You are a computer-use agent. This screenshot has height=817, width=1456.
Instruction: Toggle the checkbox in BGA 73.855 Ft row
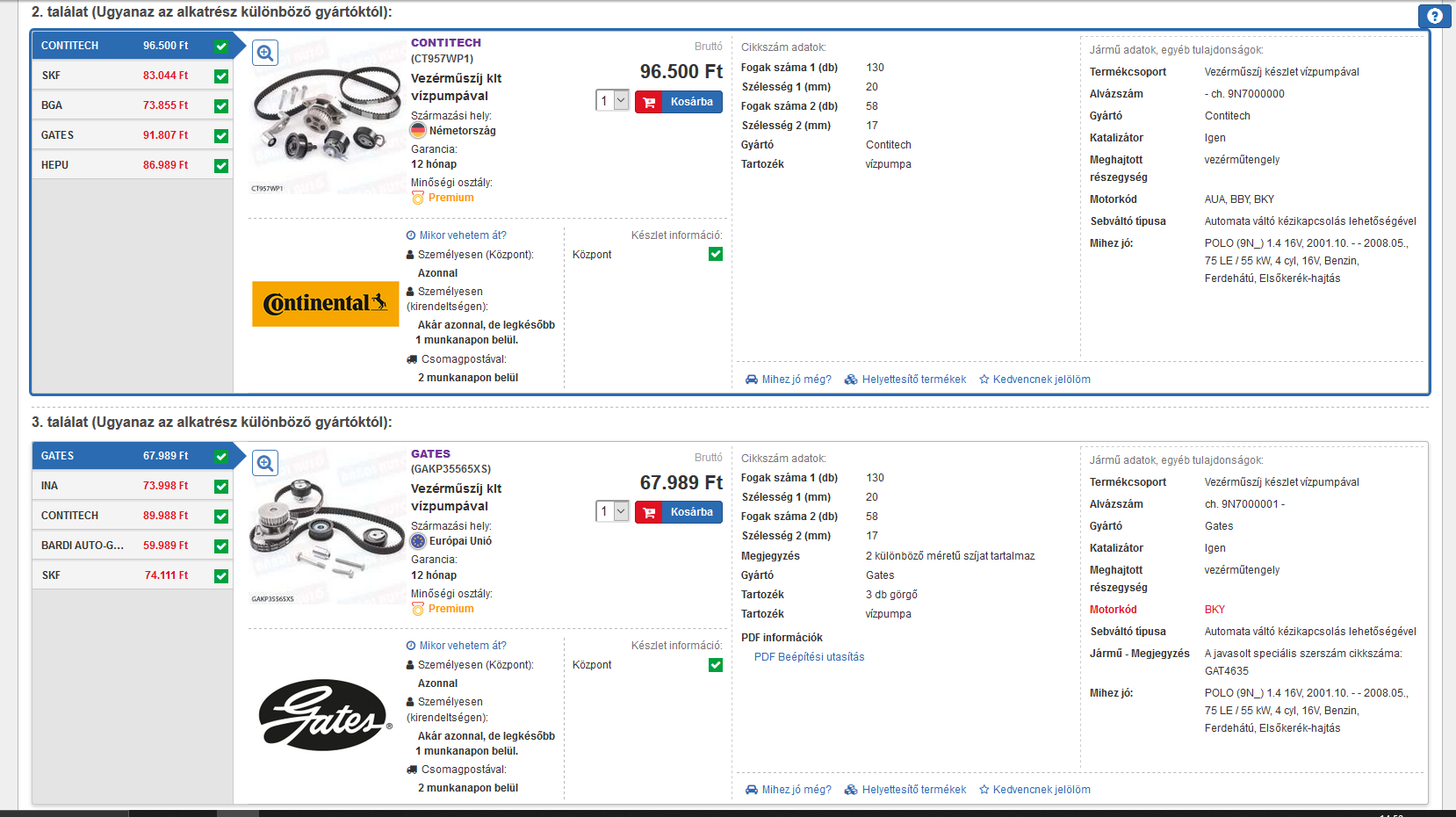221,106
